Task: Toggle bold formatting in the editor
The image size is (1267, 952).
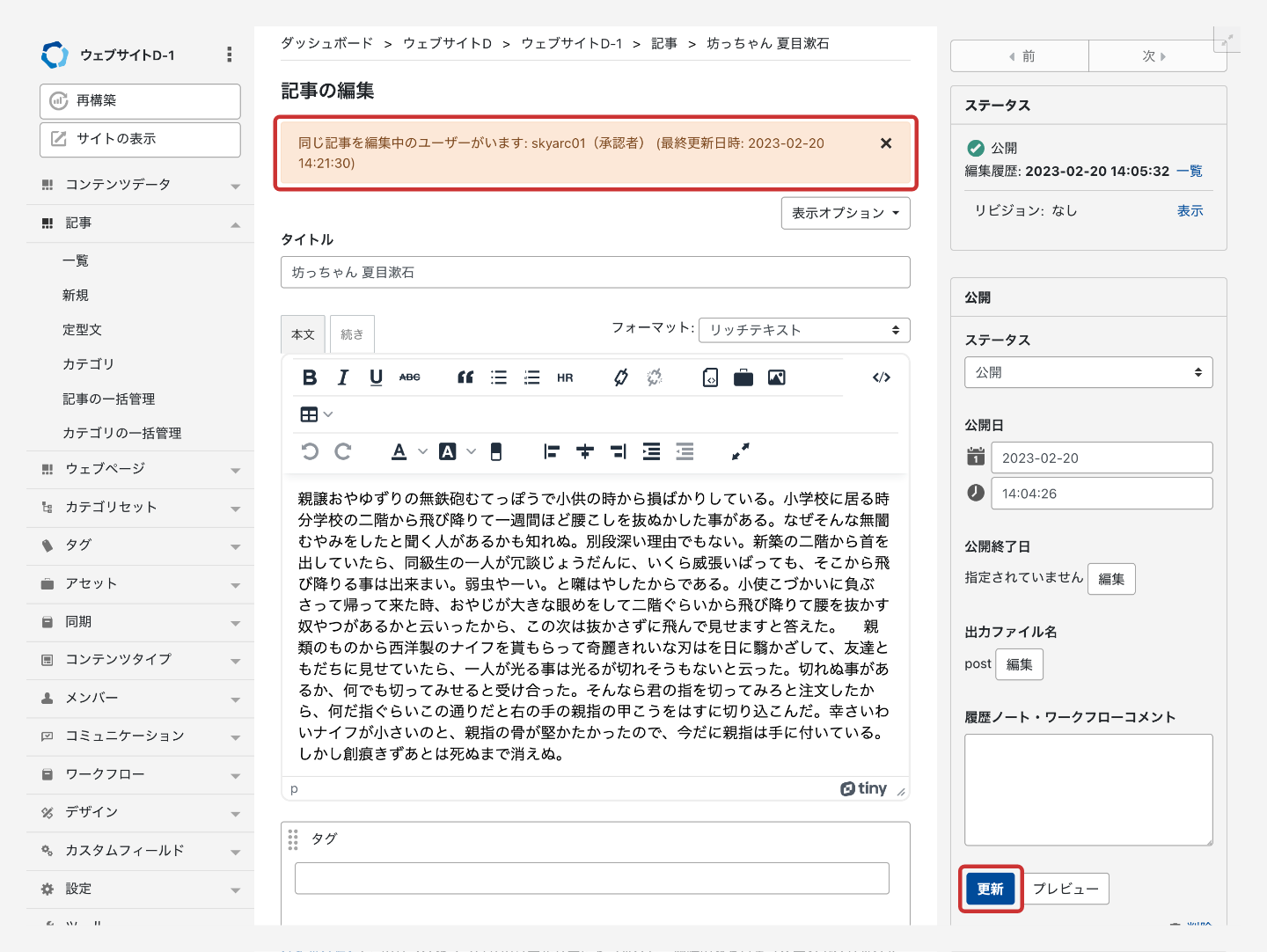Action: (x=310, y=377)
